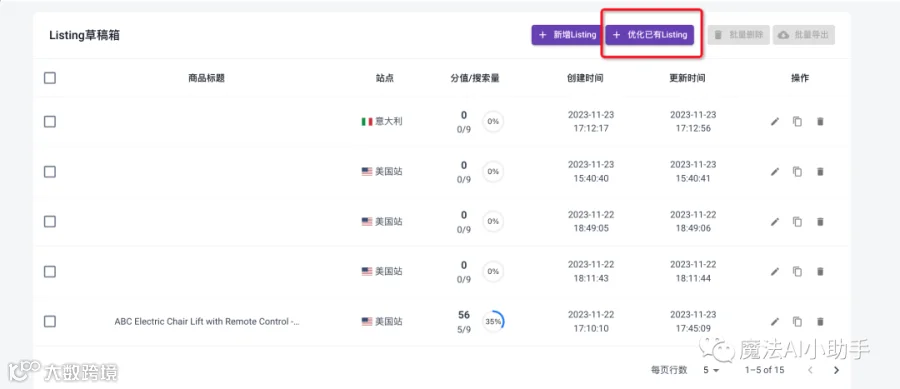Edit the listing created 18:11:43
This screenshot has height=389, width=900.
[x=775, y=271]
